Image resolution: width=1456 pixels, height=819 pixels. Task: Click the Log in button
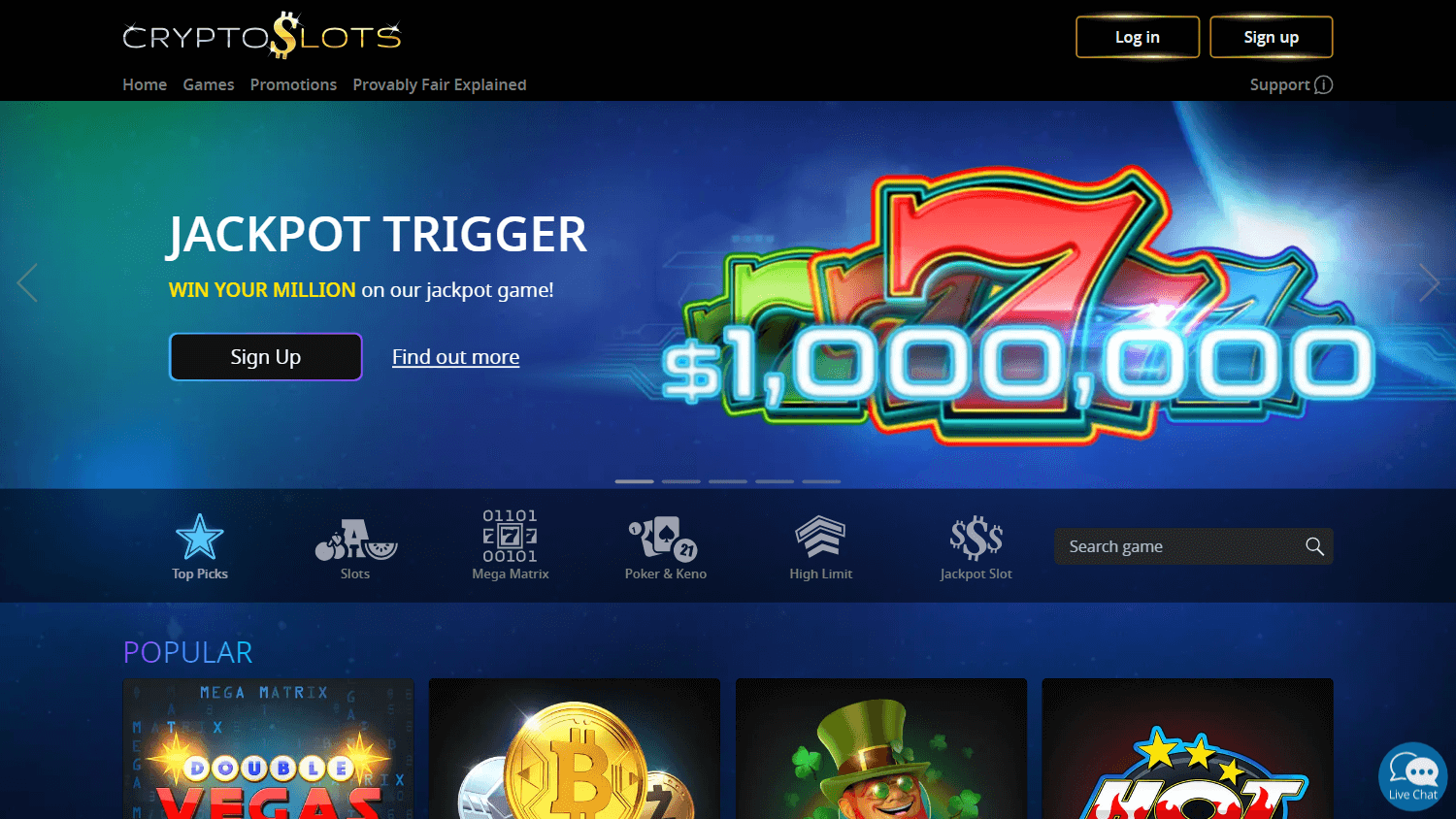pos(1138,37)
